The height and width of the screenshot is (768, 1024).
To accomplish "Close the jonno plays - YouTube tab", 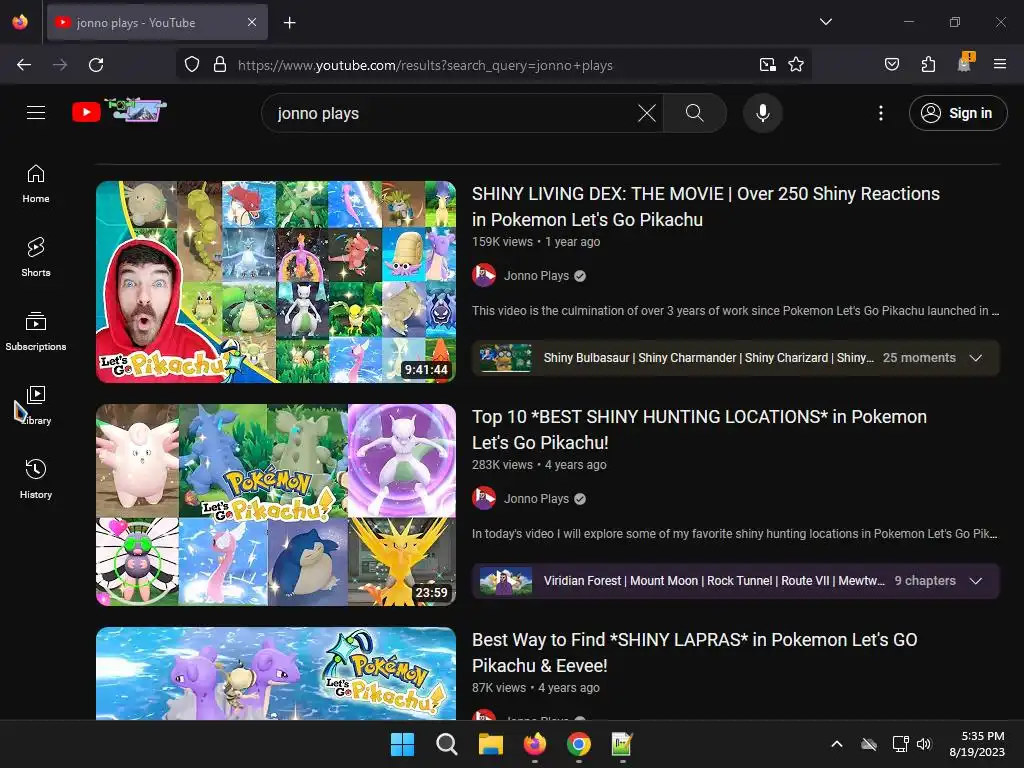I will 252,22.
